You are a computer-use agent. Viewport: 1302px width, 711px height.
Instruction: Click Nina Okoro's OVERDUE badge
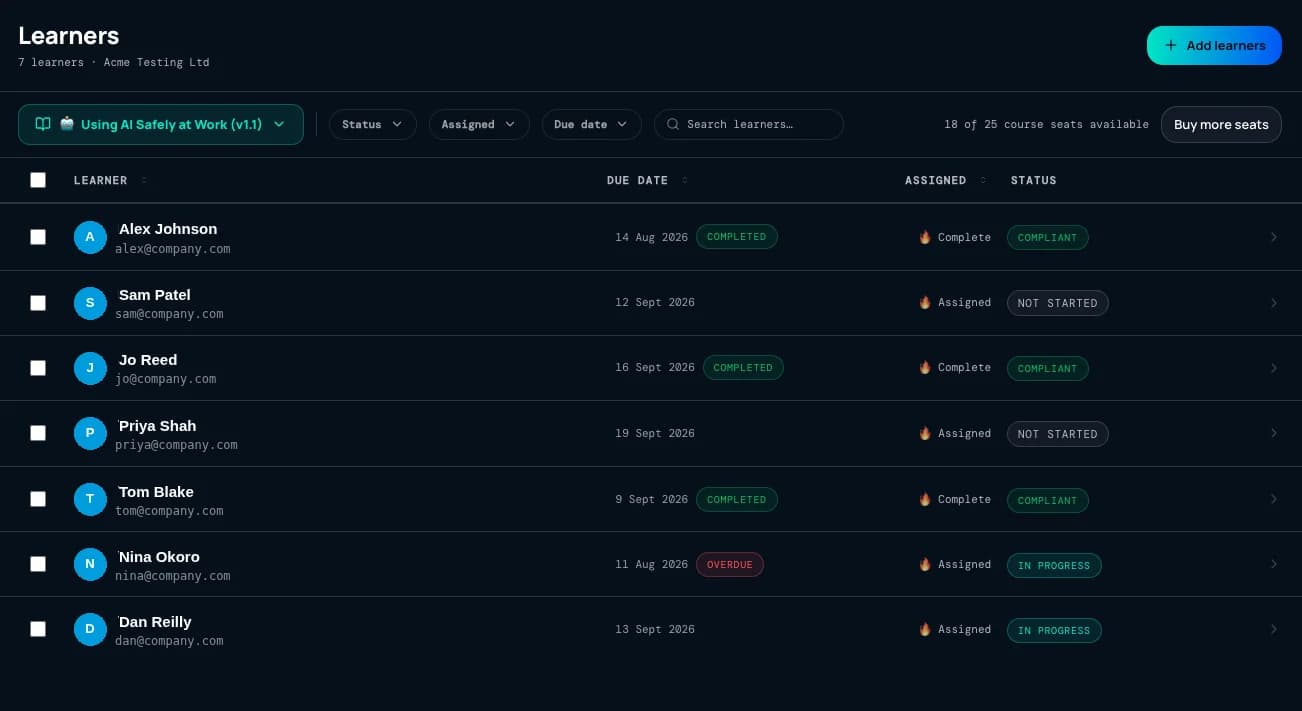tap(730, 564)
